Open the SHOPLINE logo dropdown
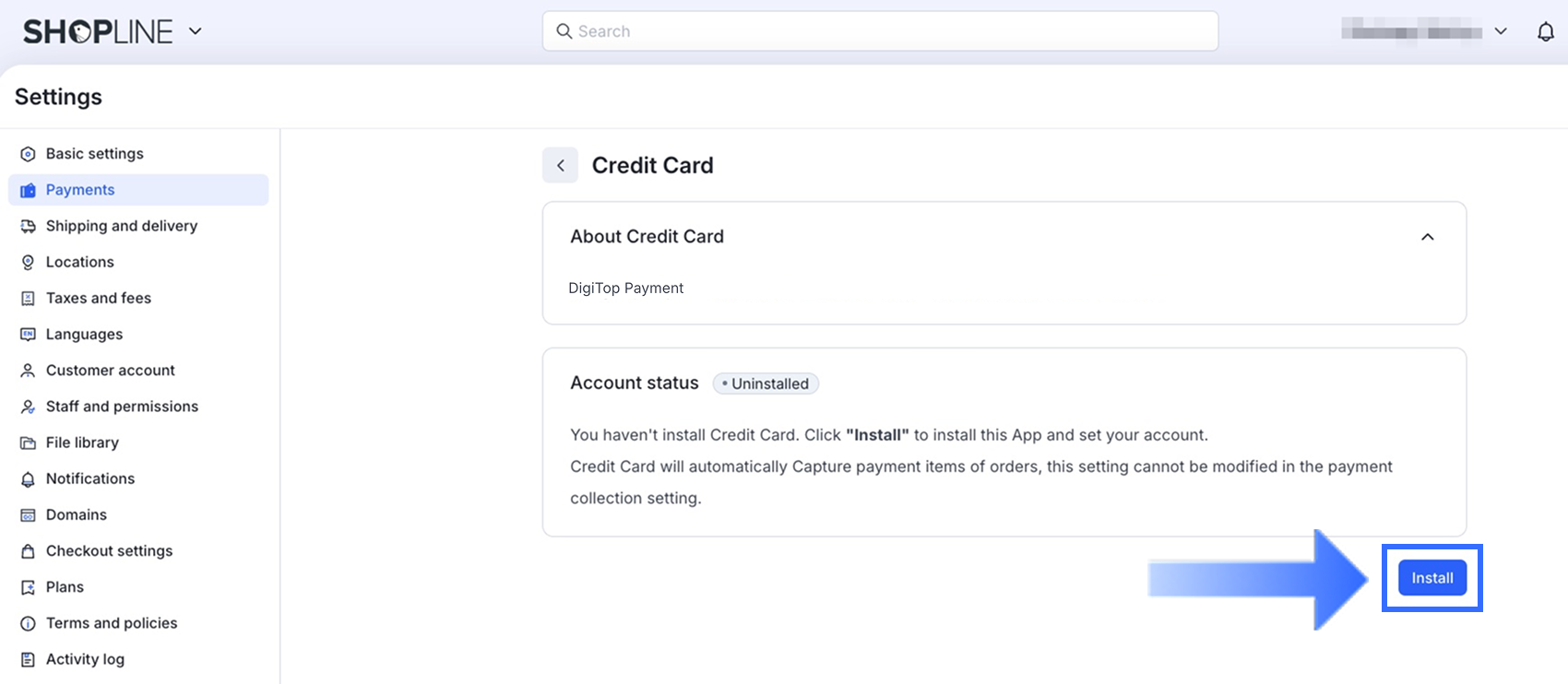1568x684 pixels. [195, 31]
